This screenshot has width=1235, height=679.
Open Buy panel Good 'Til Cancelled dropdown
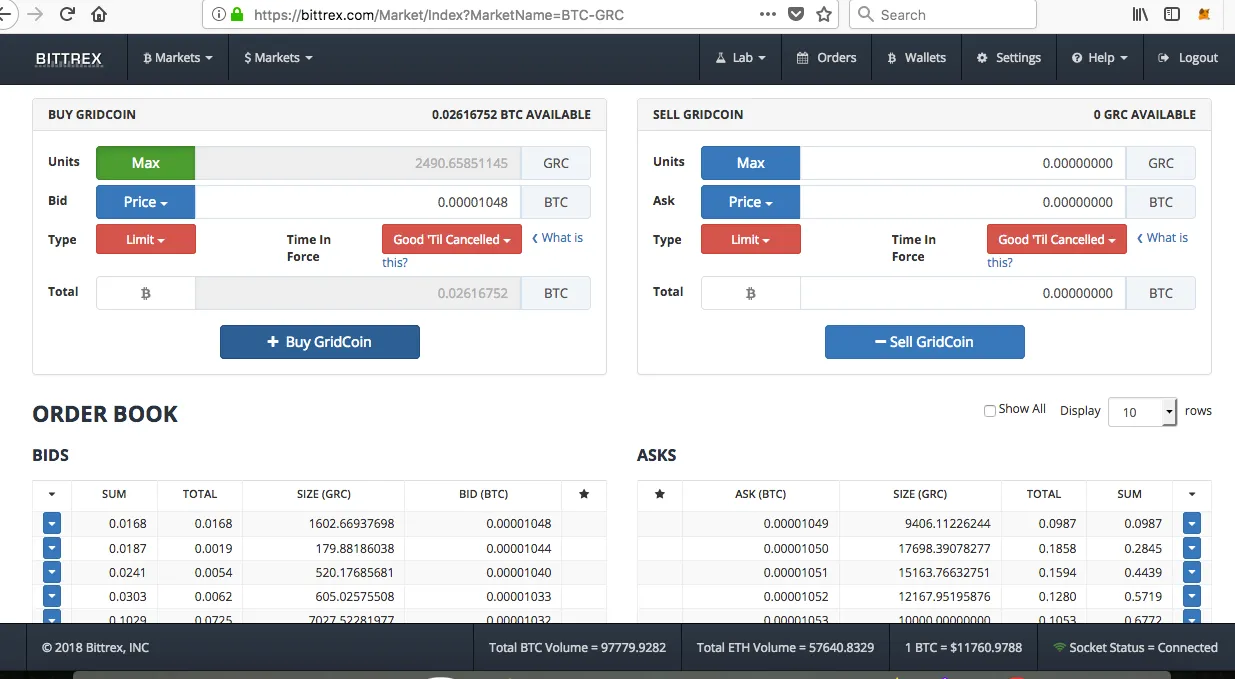(452, 239)
